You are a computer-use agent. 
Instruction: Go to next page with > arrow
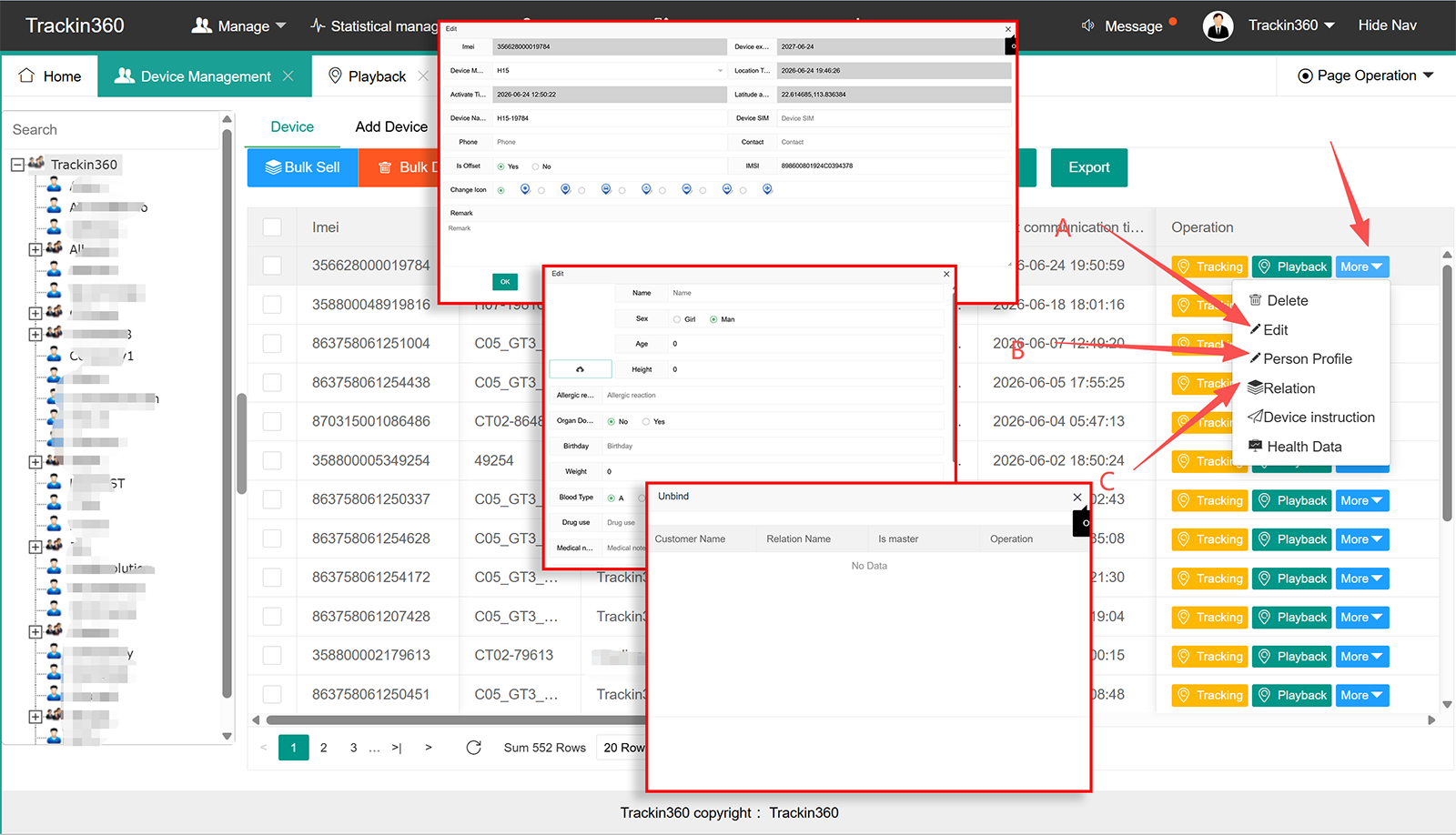tap(429, 748)
